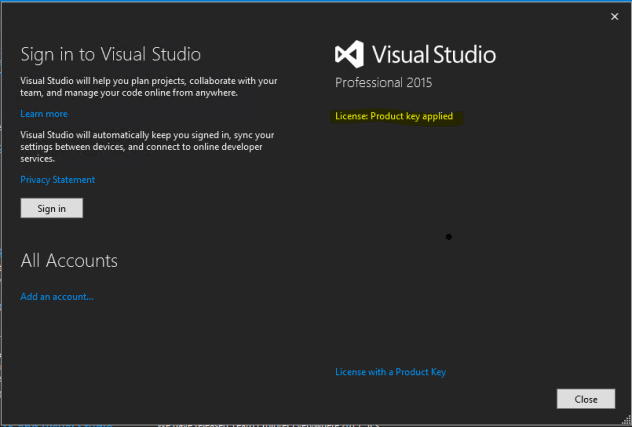Click the empty title bar of the dialog
Viewport: 632px width, 427px height.
(300, 14)
